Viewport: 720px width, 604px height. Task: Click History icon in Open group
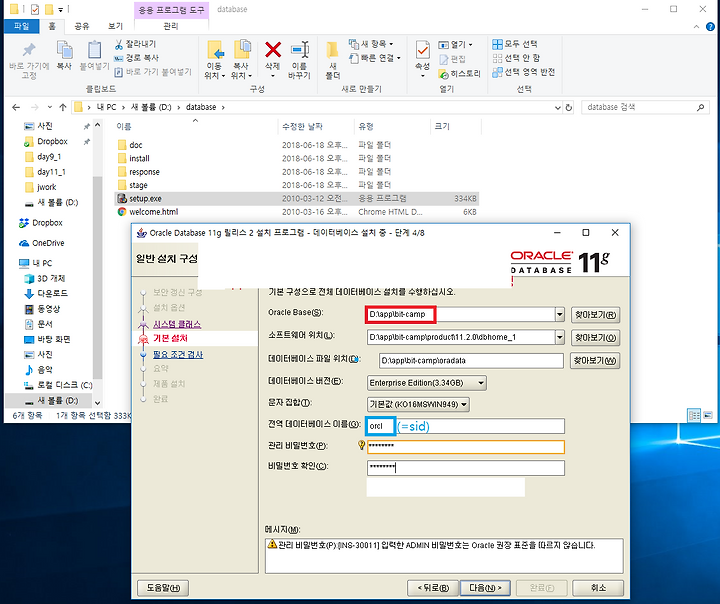pos(443,73)
